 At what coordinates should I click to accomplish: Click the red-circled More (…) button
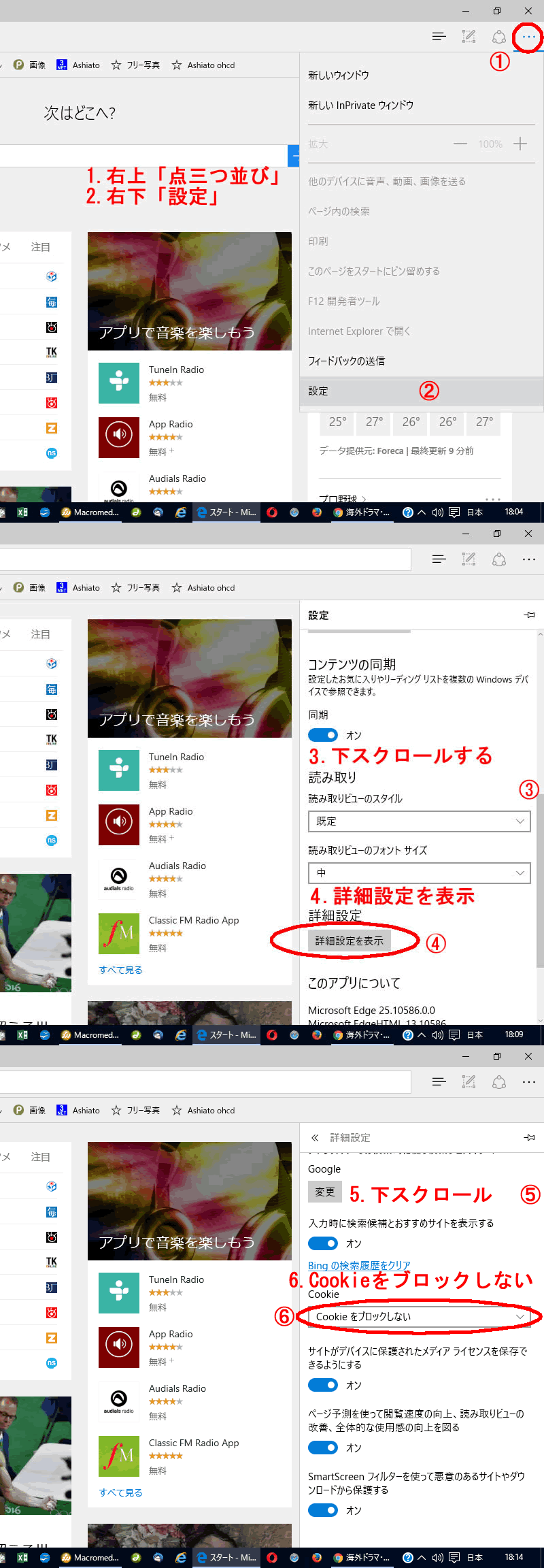pos(528,37)
